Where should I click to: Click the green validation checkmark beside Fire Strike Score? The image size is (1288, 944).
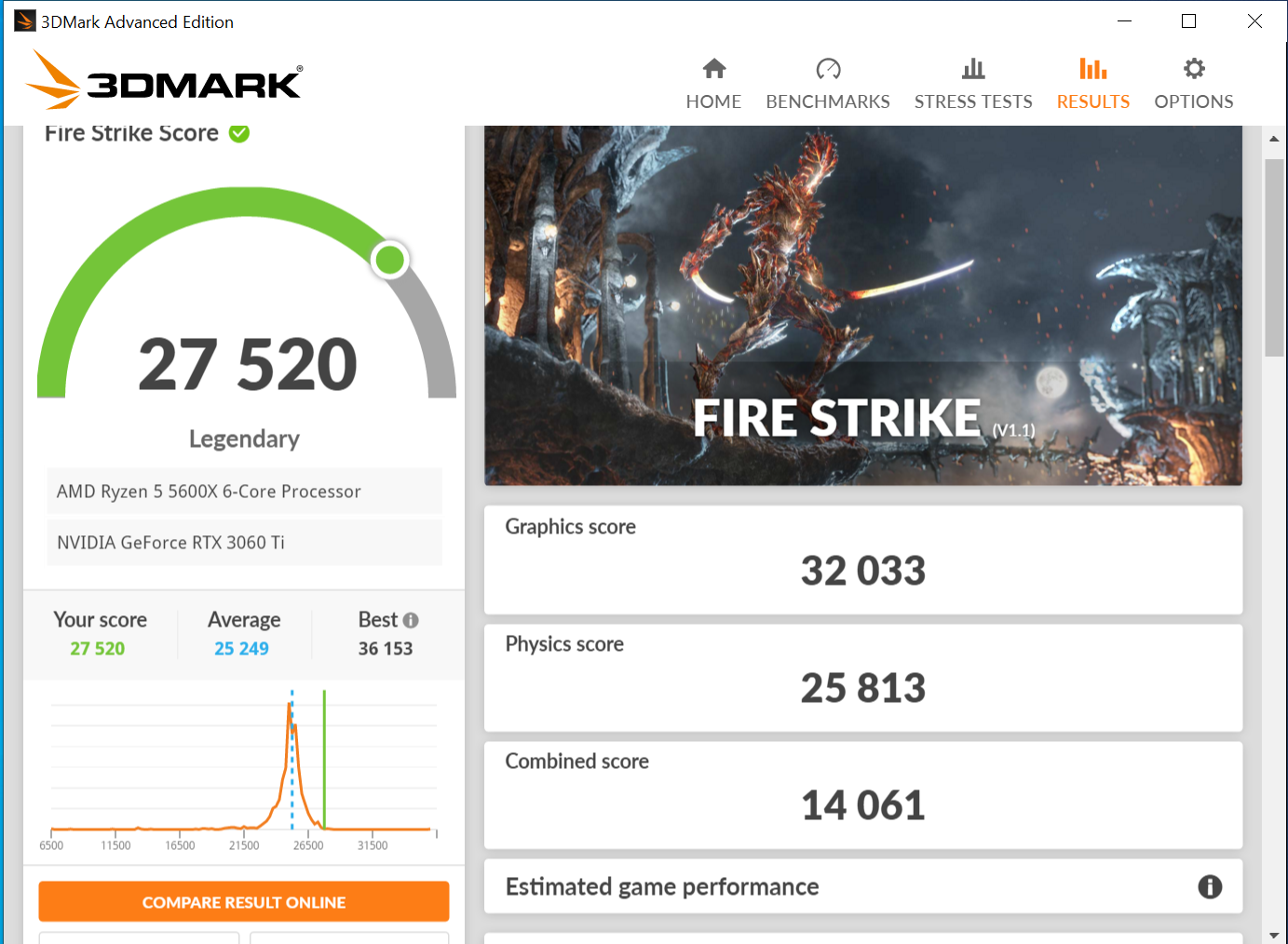(239, 133)
